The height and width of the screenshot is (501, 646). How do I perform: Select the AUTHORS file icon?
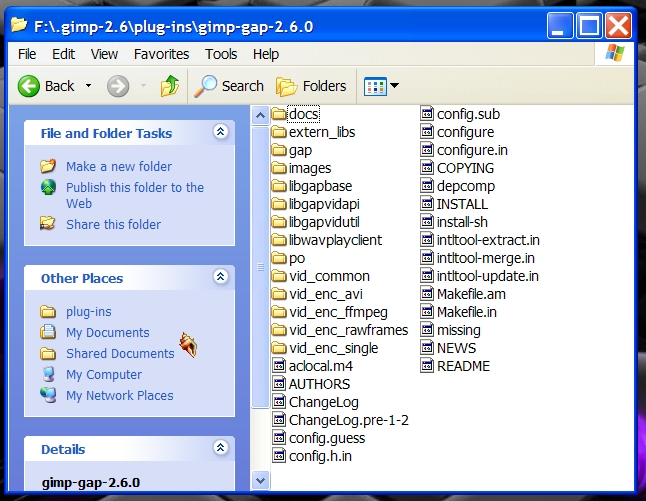point(279,384)
